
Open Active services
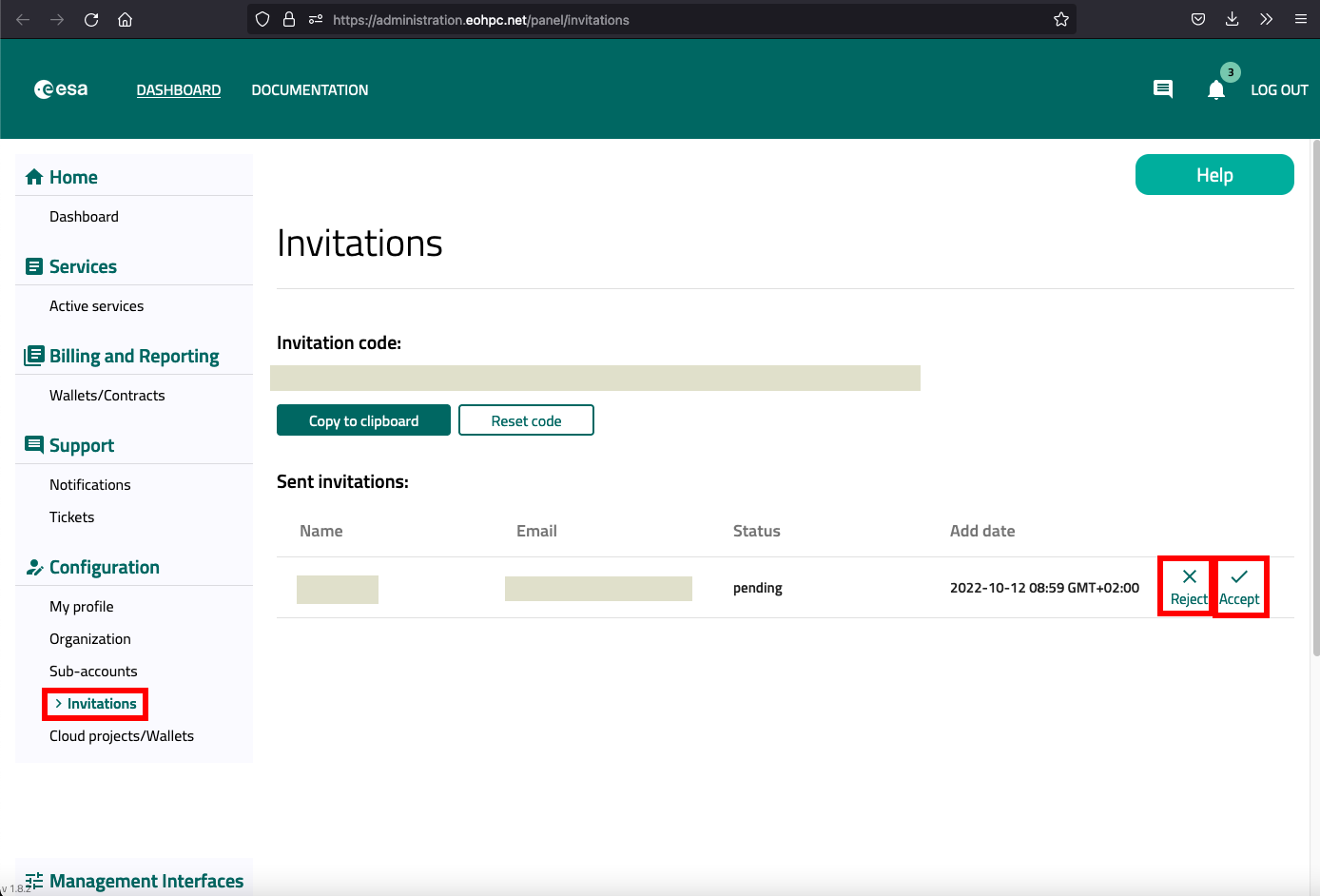click(96, 306)
